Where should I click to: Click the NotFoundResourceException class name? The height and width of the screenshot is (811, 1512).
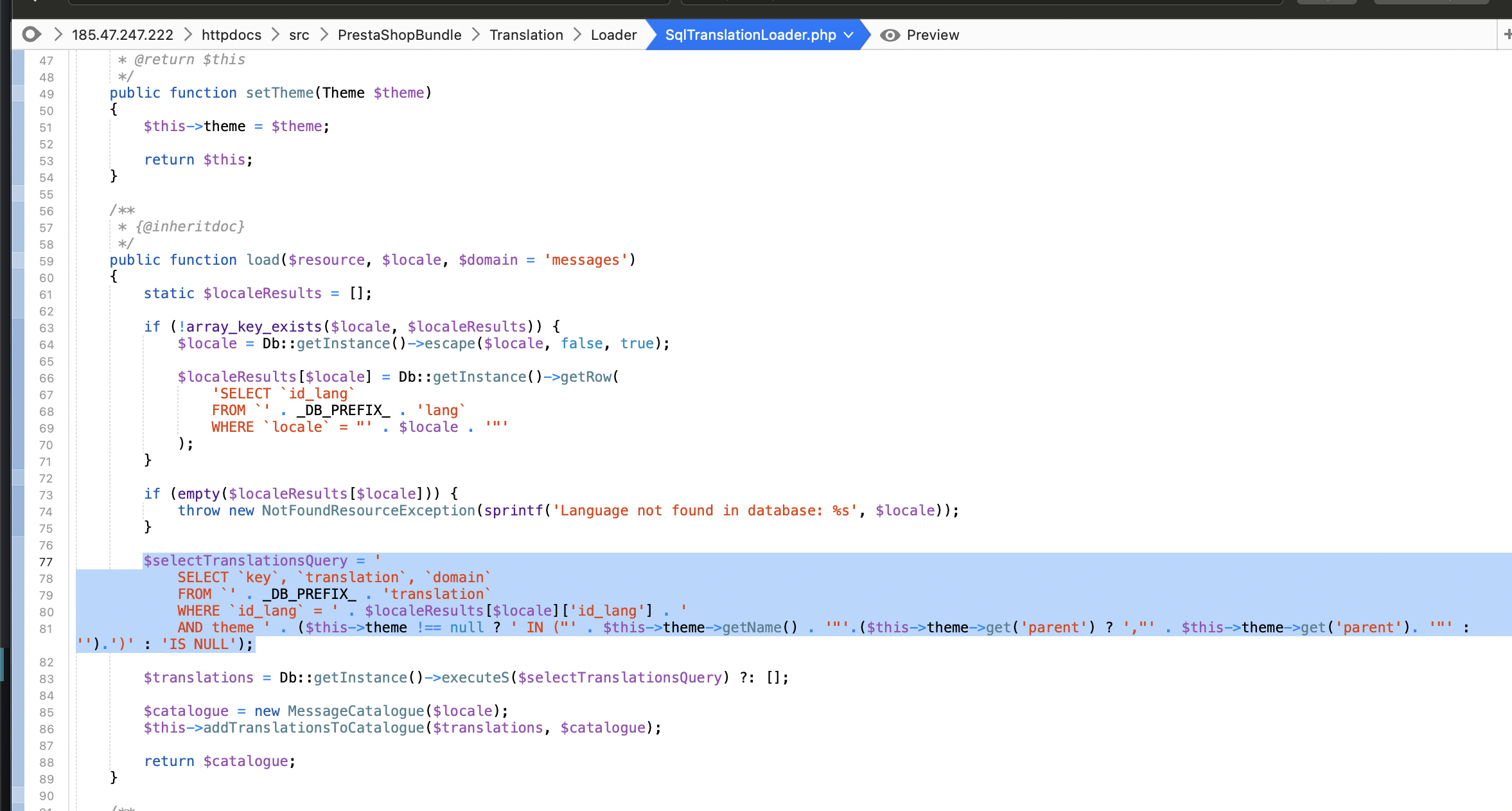[368, 510]
